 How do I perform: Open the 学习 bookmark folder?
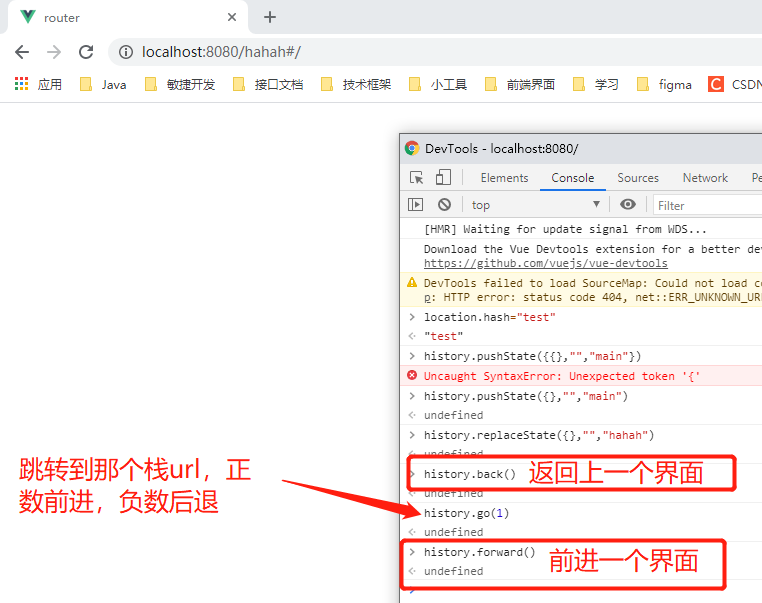(x=595, y=85)
